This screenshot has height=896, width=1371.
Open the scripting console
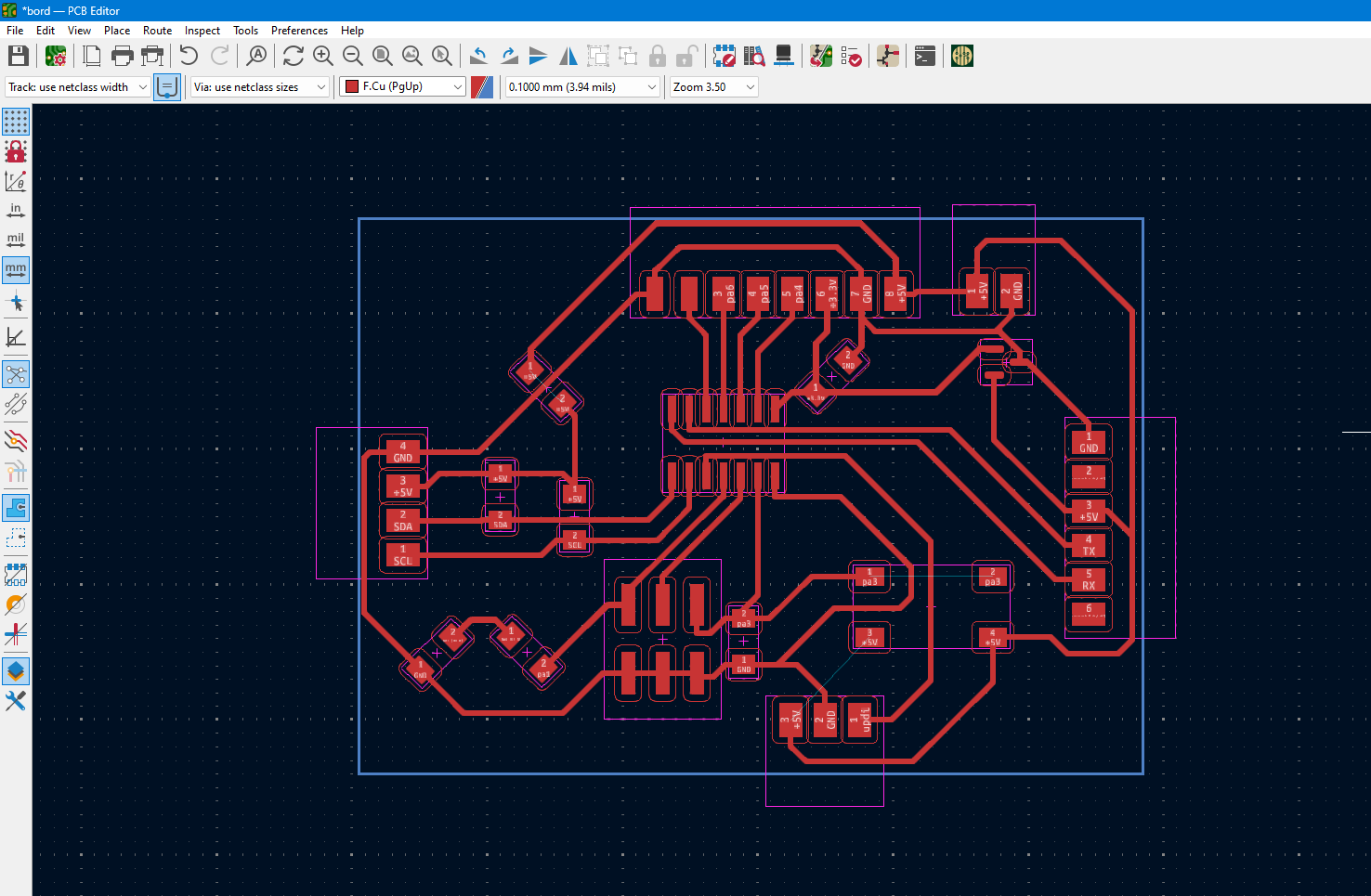[x=925, y=57]
